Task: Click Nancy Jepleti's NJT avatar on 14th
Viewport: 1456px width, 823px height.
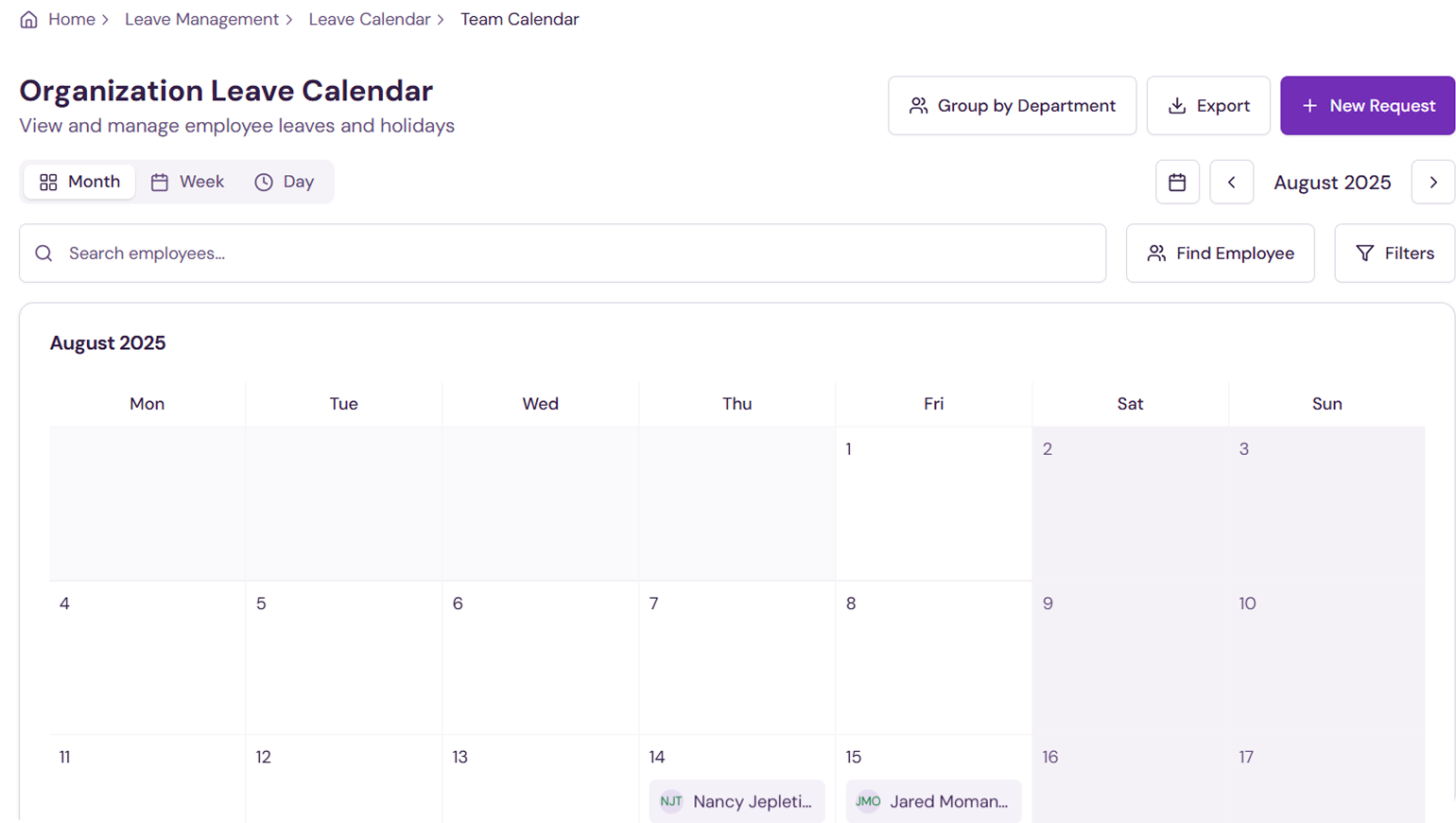Action: [x=671, y=801]
